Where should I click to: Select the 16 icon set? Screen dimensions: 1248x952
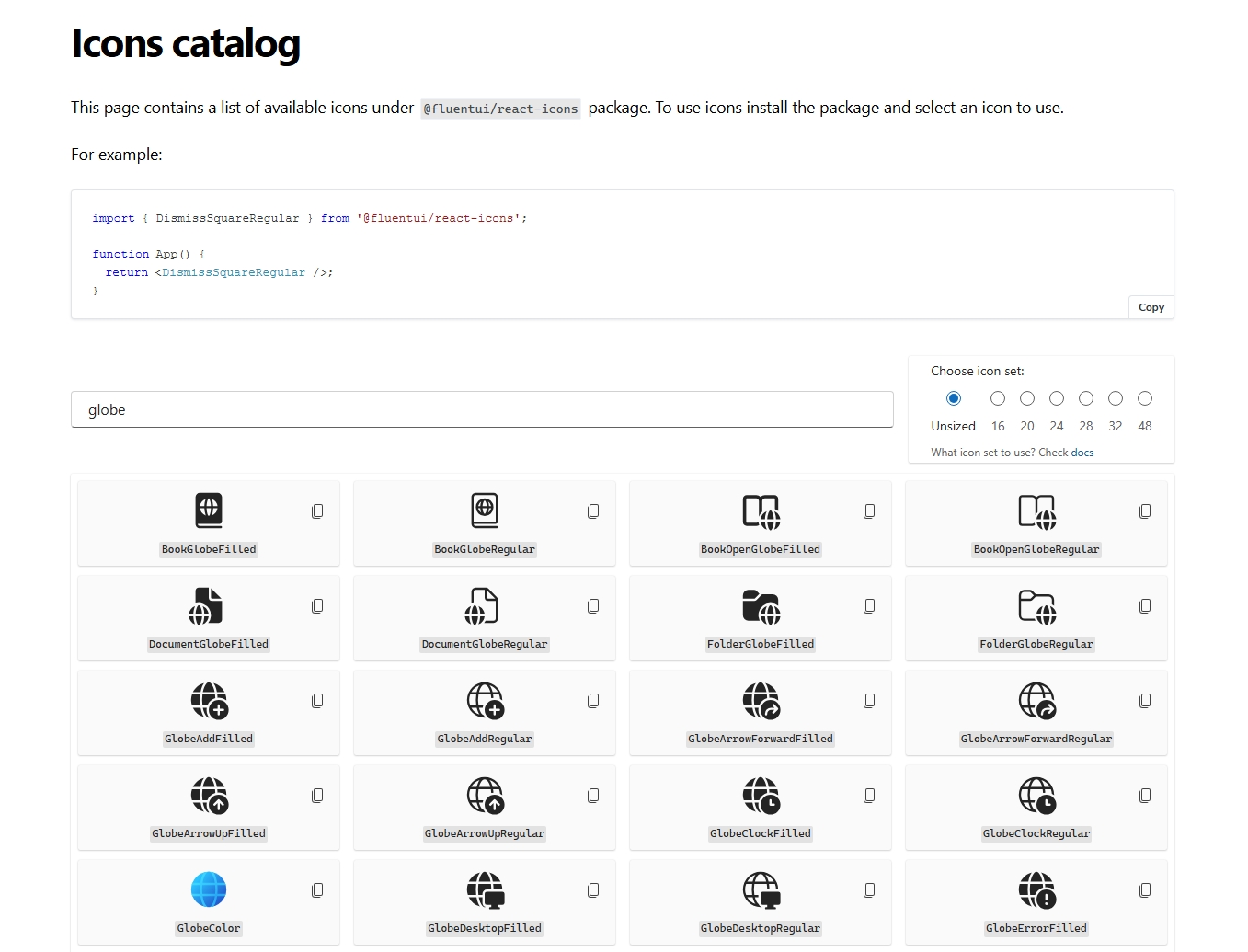click(x=997, y=398)
